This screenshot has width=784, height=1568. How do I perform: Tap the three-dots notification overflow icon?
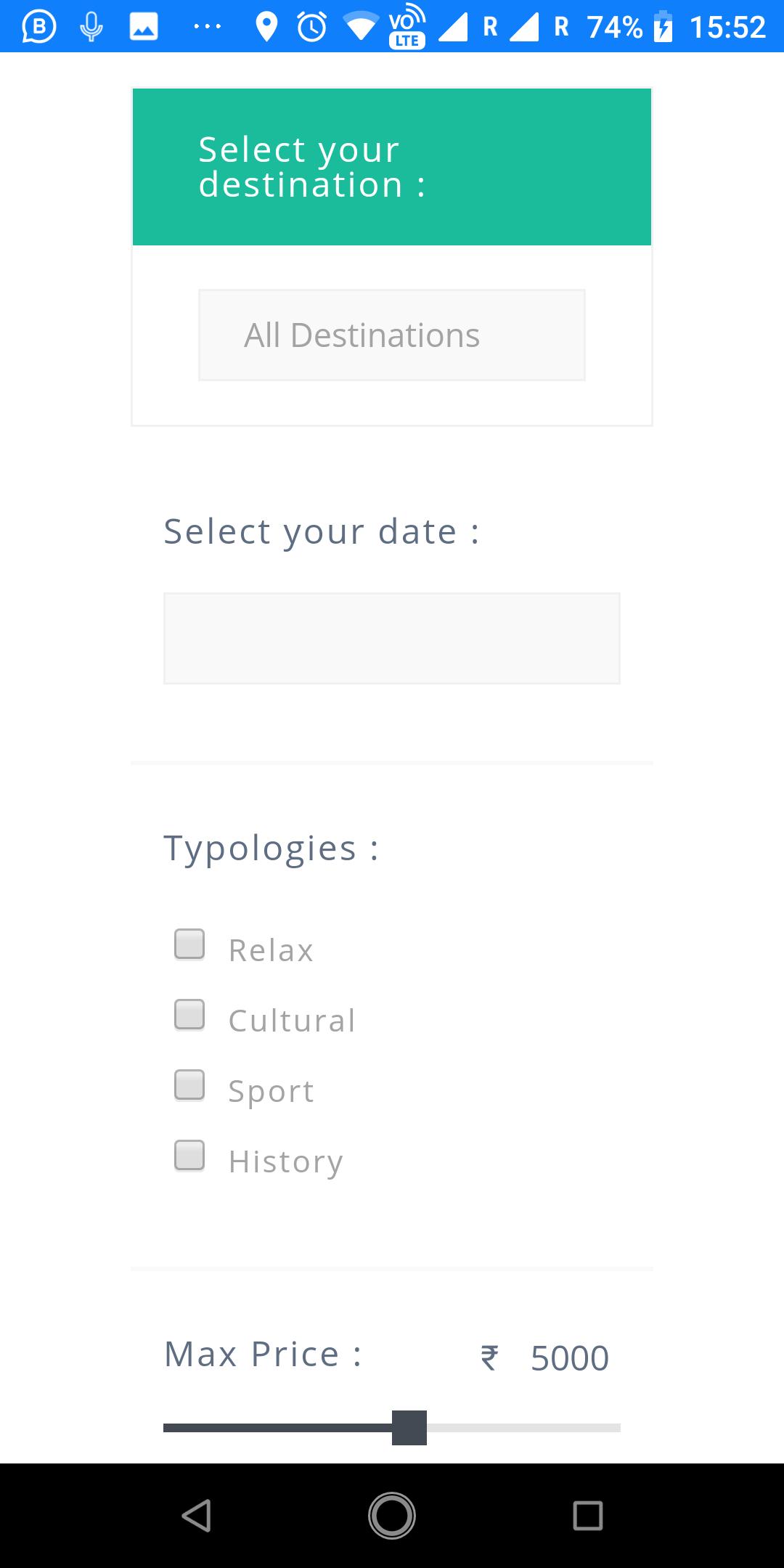click(x=208, y=27)
